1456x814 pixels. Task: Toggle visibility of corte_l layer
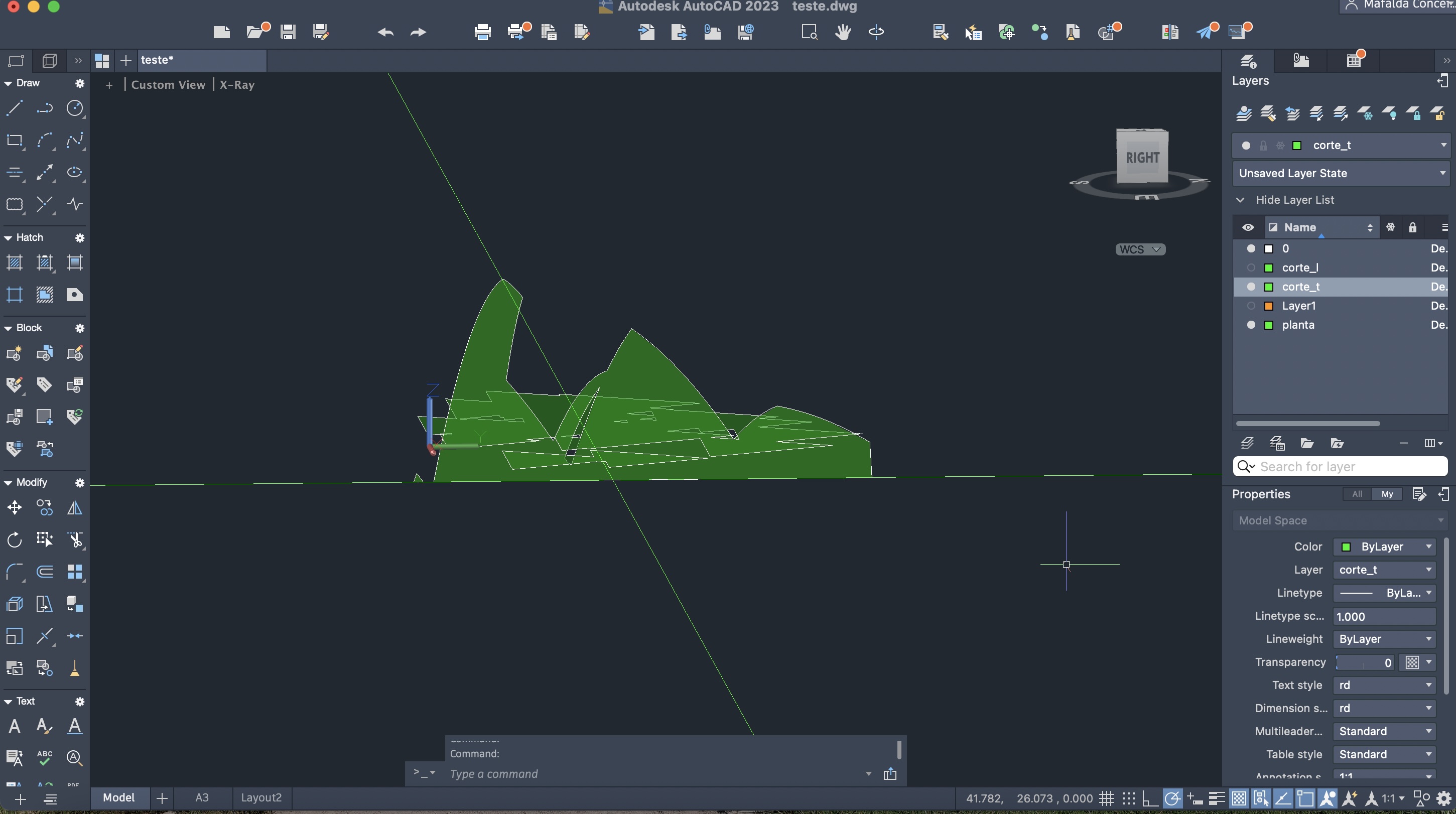[1251, 268]
